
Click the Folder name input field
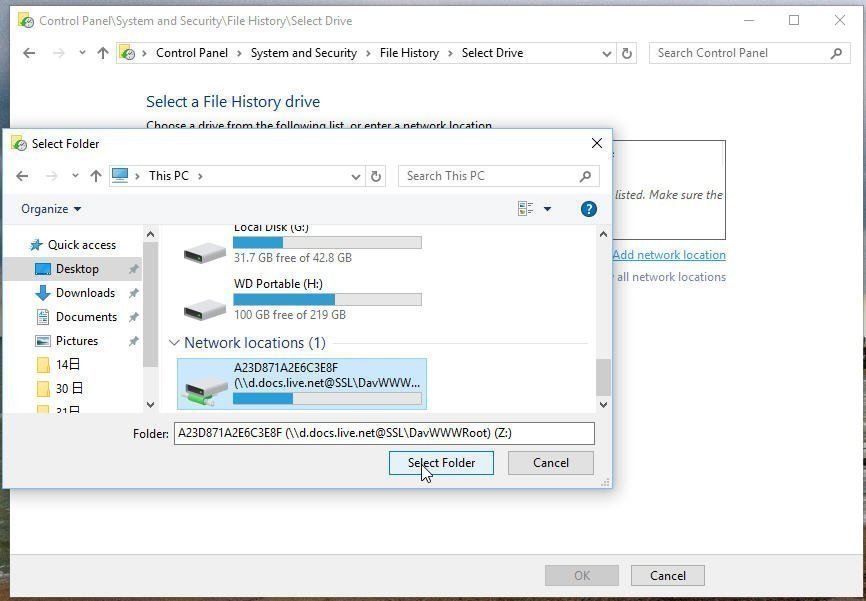(x=384, y=433)
